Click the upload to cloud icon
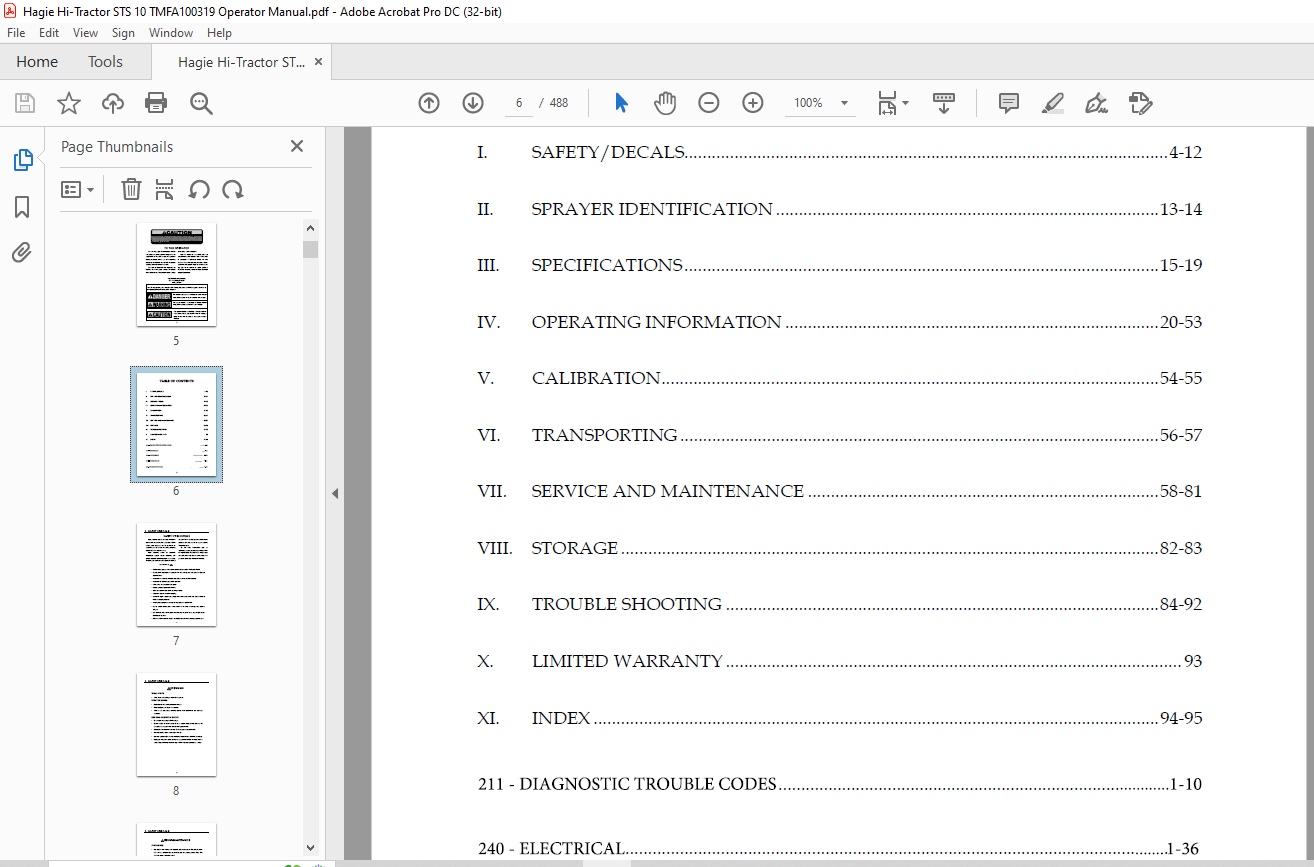1314x867 pixels. 113,103
